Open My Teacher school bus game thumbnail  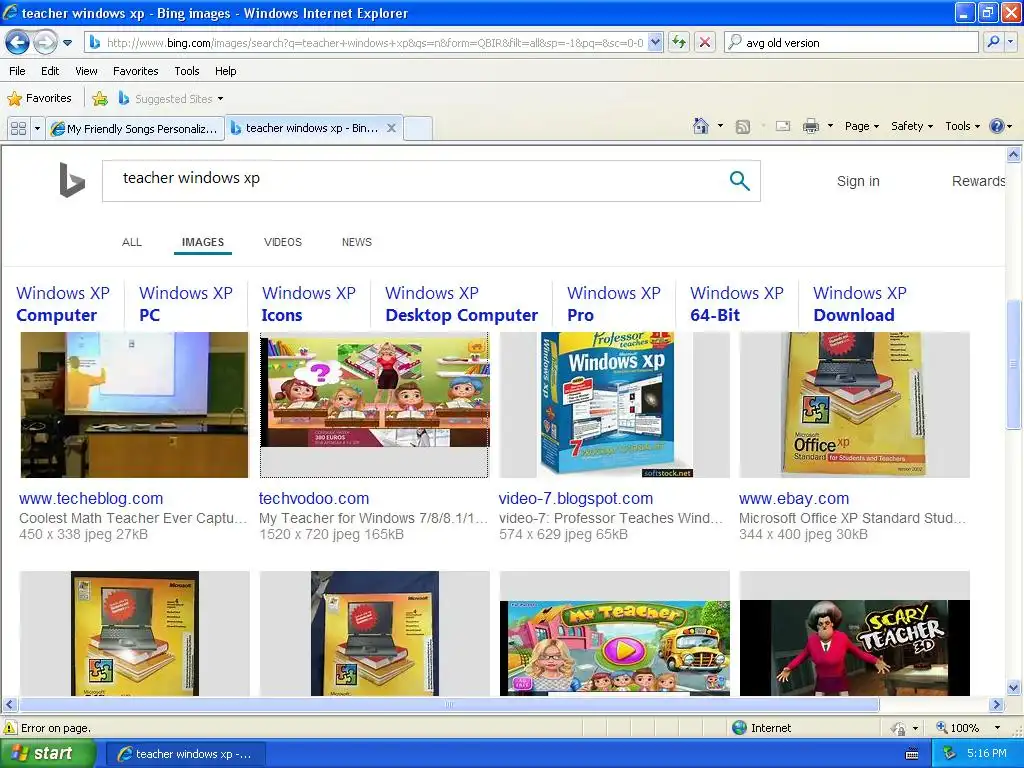tap(615, 633)
